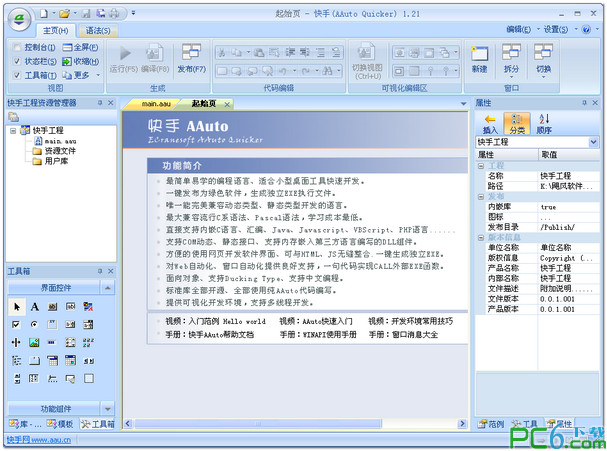Click the 全屏(F) fullscreen icon
607x451 pixels.
tap(67, 47)
